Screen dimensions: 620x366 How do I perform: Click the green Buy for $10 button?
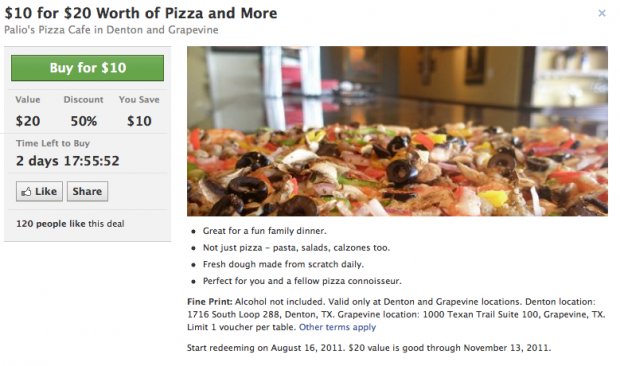87,68
